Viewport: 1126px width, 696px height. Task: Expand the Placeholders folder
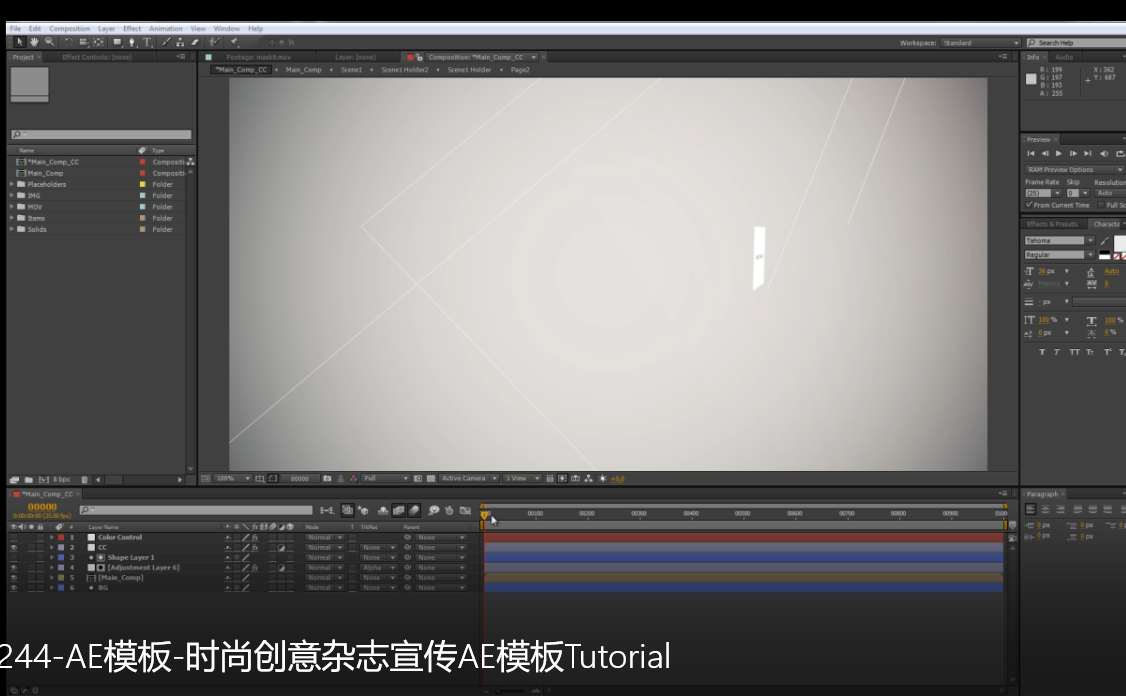11,184
